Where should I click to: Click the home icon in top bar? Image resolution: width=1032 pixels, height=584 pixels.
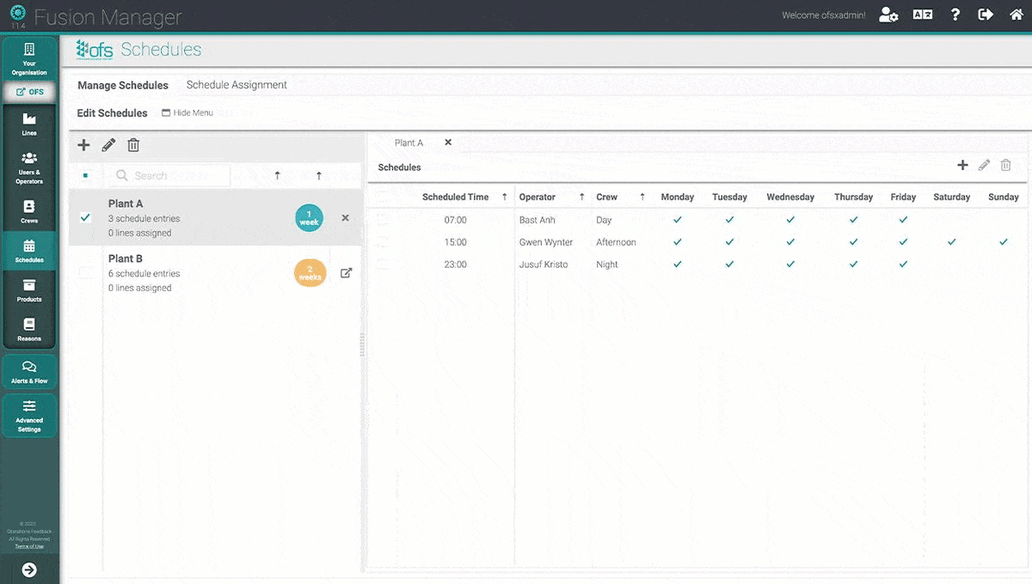pyautogui.click(x=1016, y=15)
